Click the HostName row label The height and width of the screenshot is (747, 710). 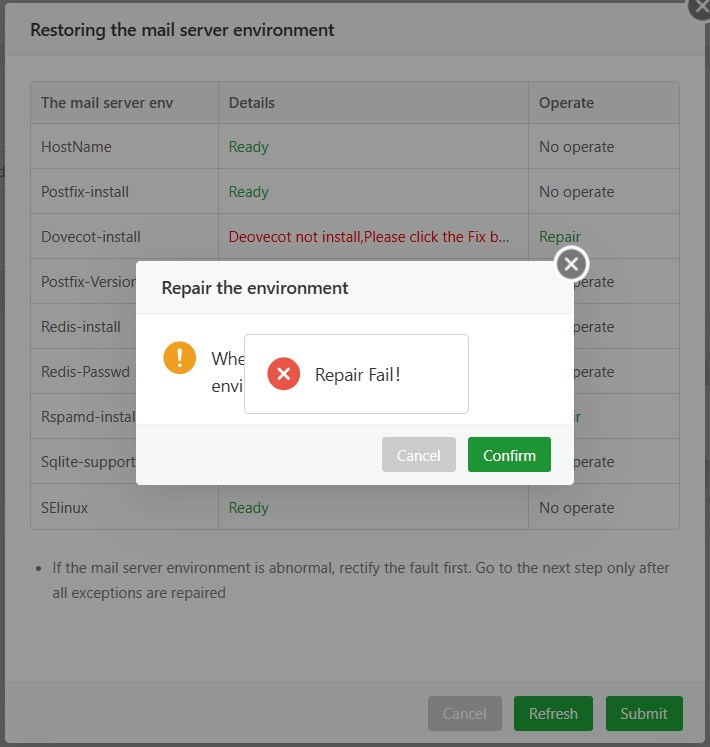coord(76,147)
